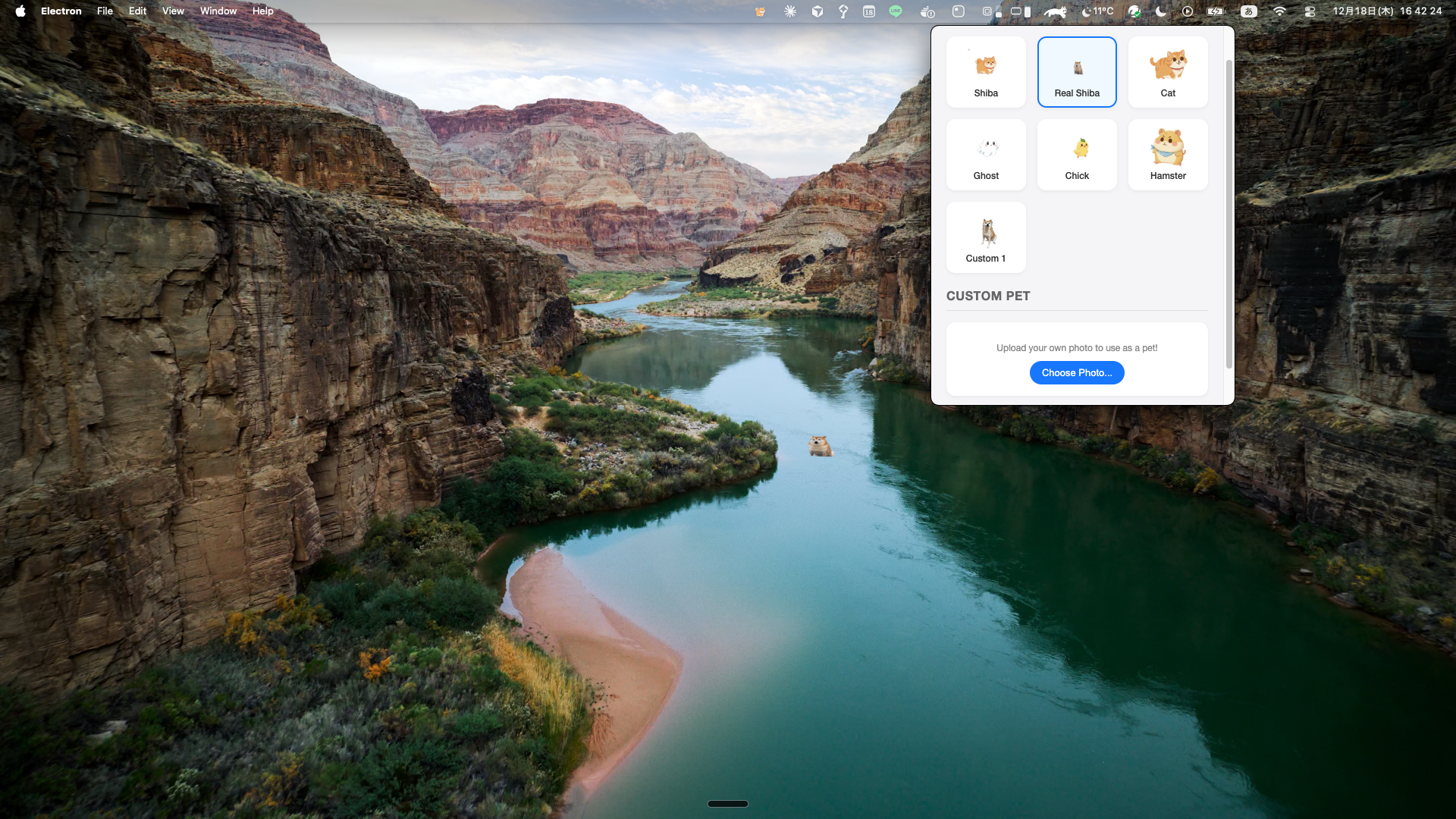The height and width of the screenshot is (819, 1456).
Task: Open the Window menu
Action: [218, 11]
